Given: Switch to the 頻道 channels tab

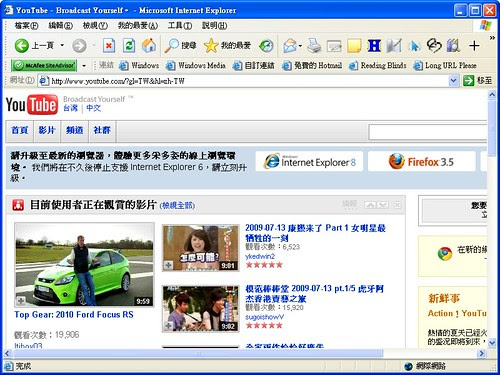Looking at the screenshot, I should (74, 130).
